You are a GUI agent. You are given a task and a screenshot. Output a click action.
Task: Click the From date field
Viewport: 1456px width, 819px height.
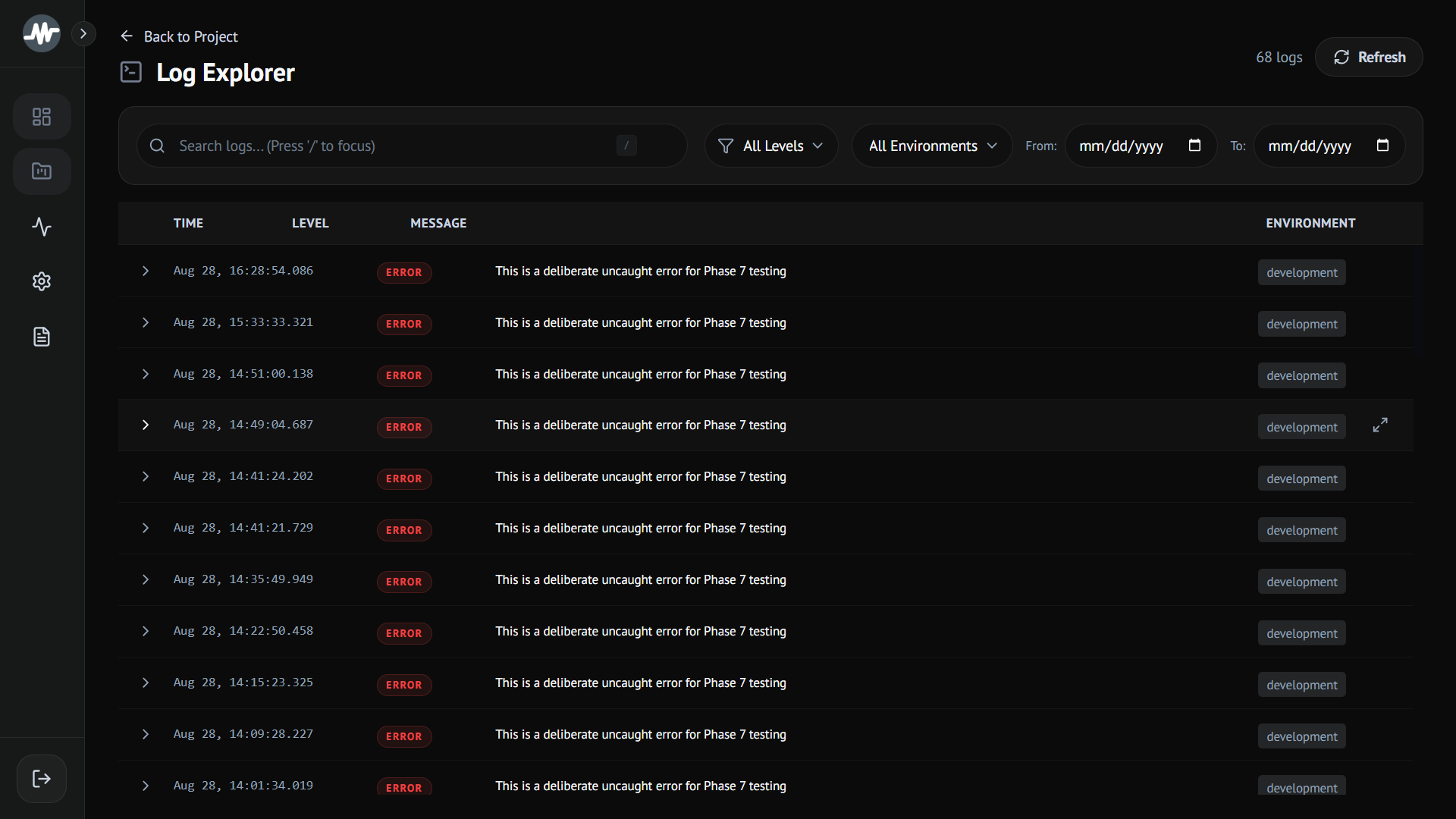point(1141,146)
